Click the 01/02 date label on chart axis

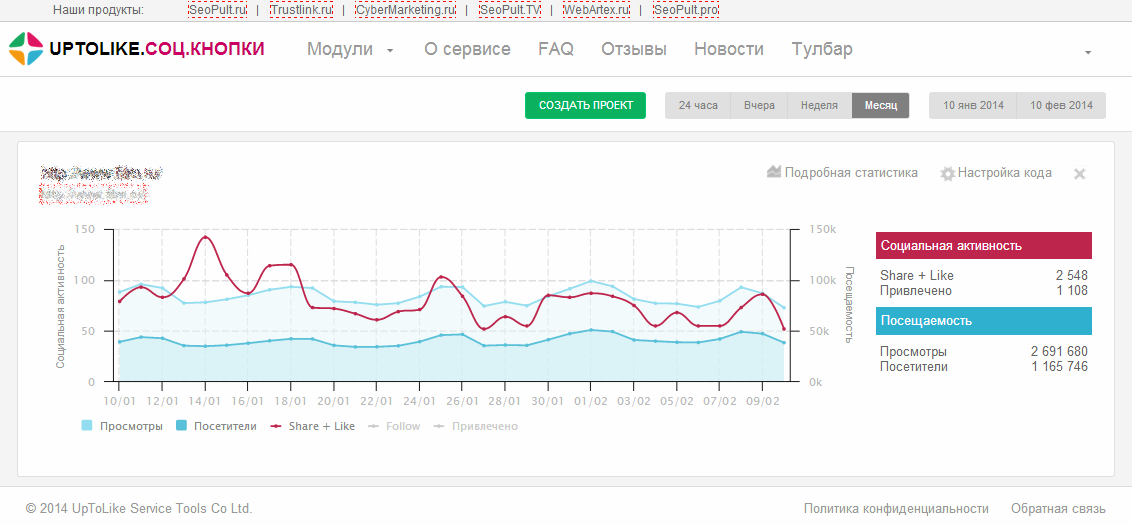[x=590, y=400]
